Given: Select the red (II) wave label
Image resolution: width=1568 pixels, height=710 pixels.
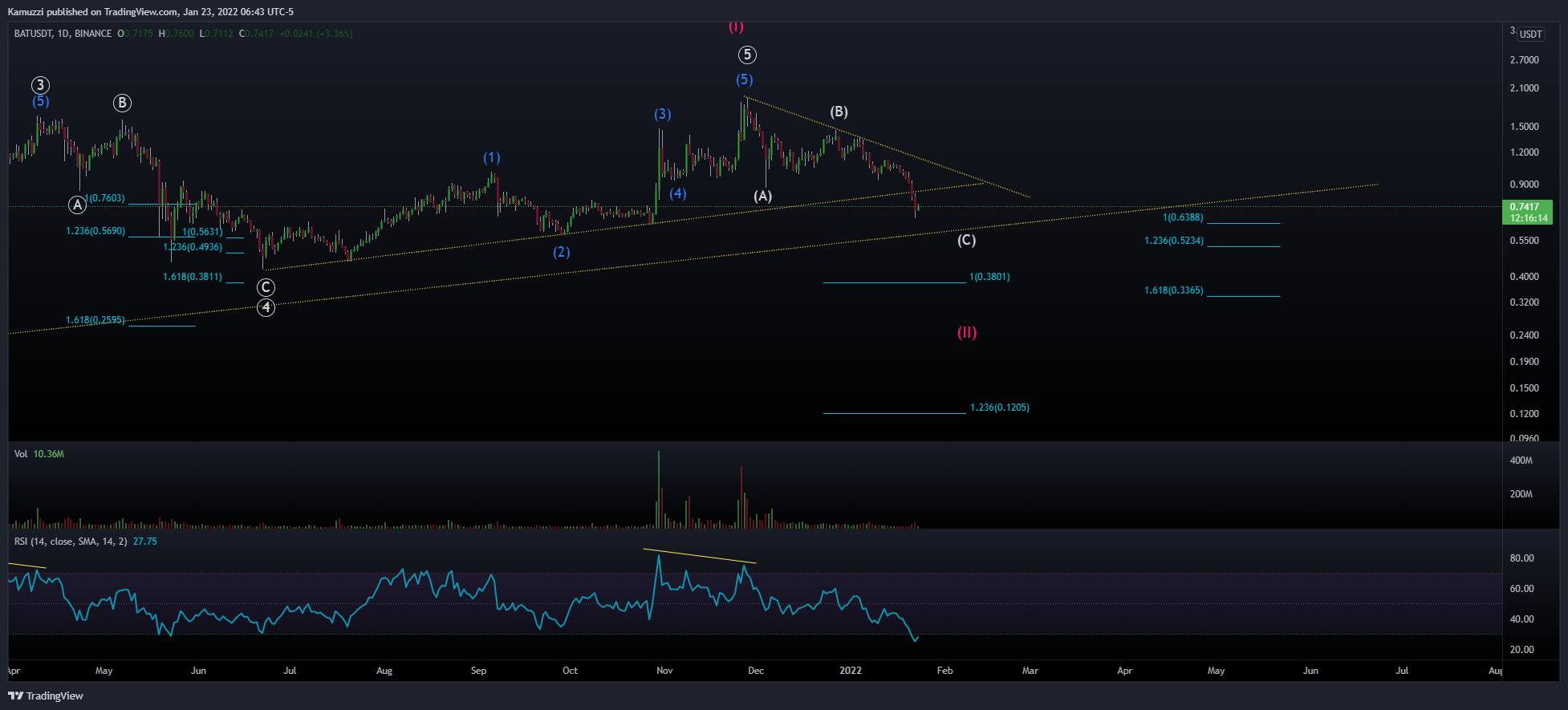Looking at the screenshot, I should coord(967,332).
